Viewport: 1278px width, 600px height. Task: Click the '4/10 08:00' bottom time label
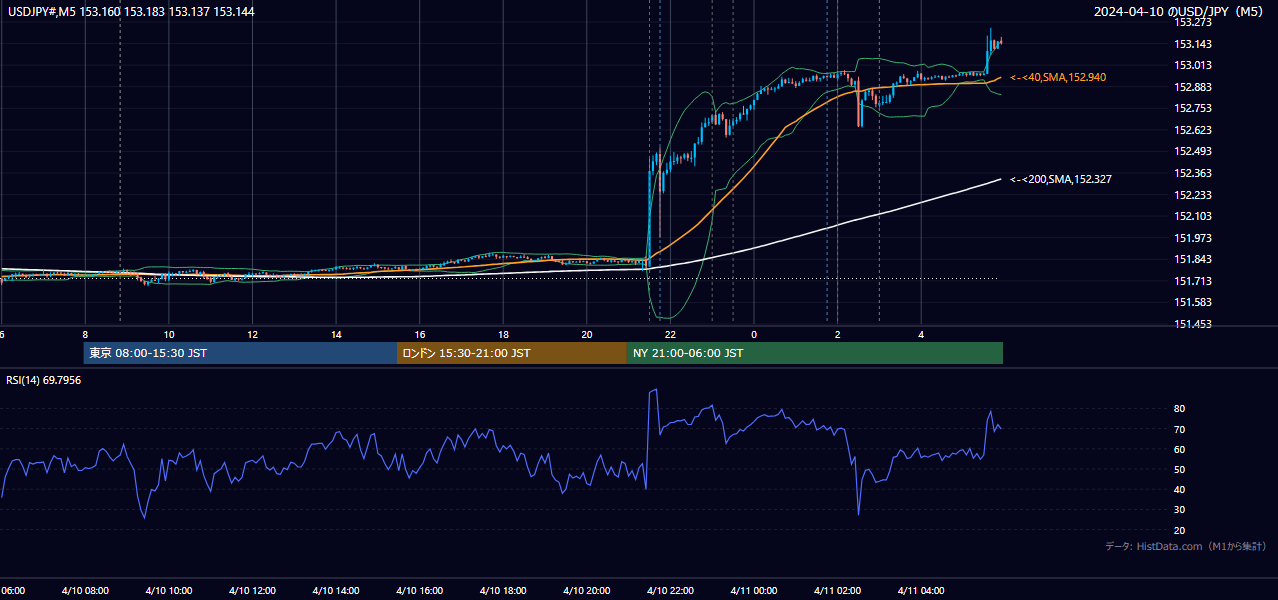[85, 591]
